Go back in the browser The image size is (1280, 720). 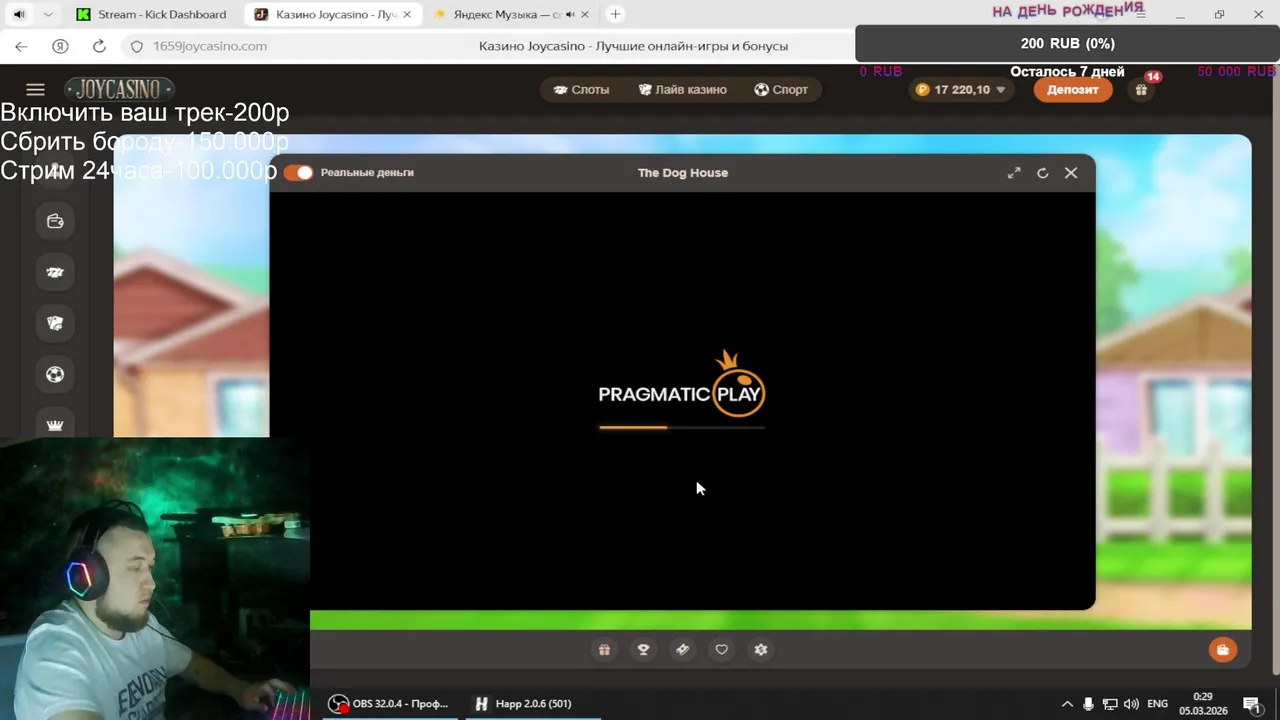coord(21,46)
